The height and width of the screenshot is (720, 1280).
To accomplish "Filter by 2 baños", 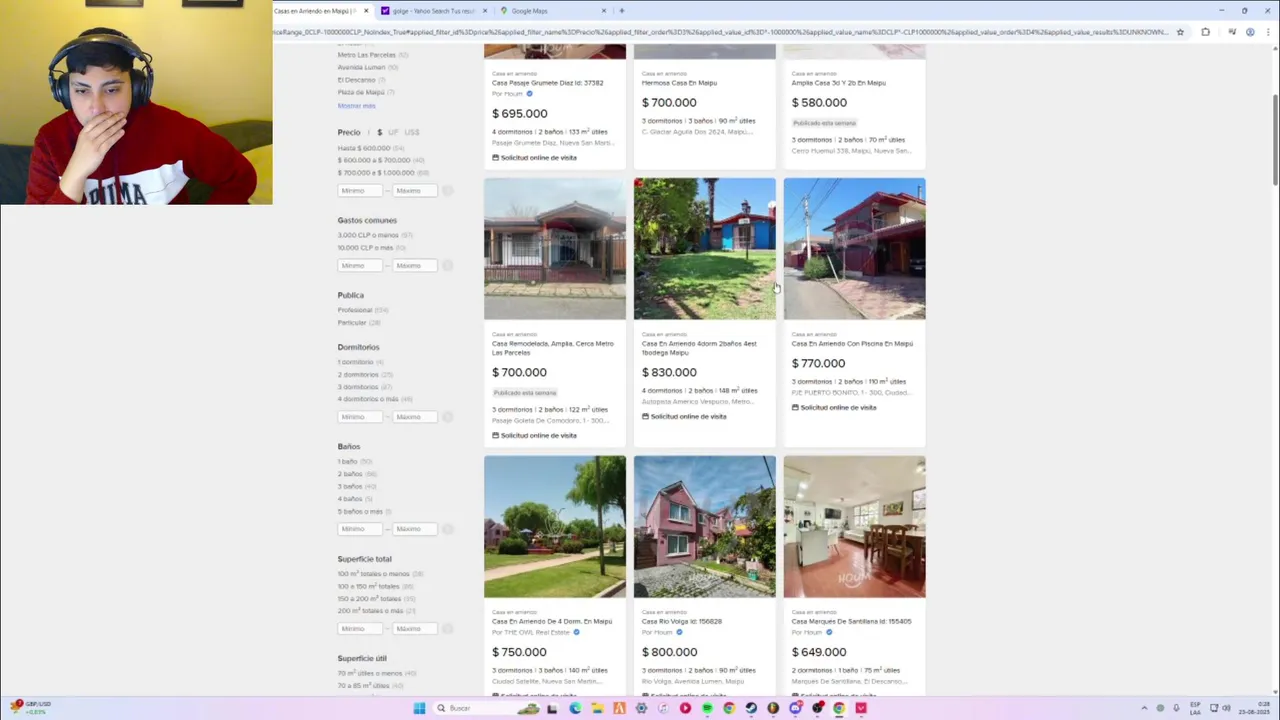I will point(350,473).
